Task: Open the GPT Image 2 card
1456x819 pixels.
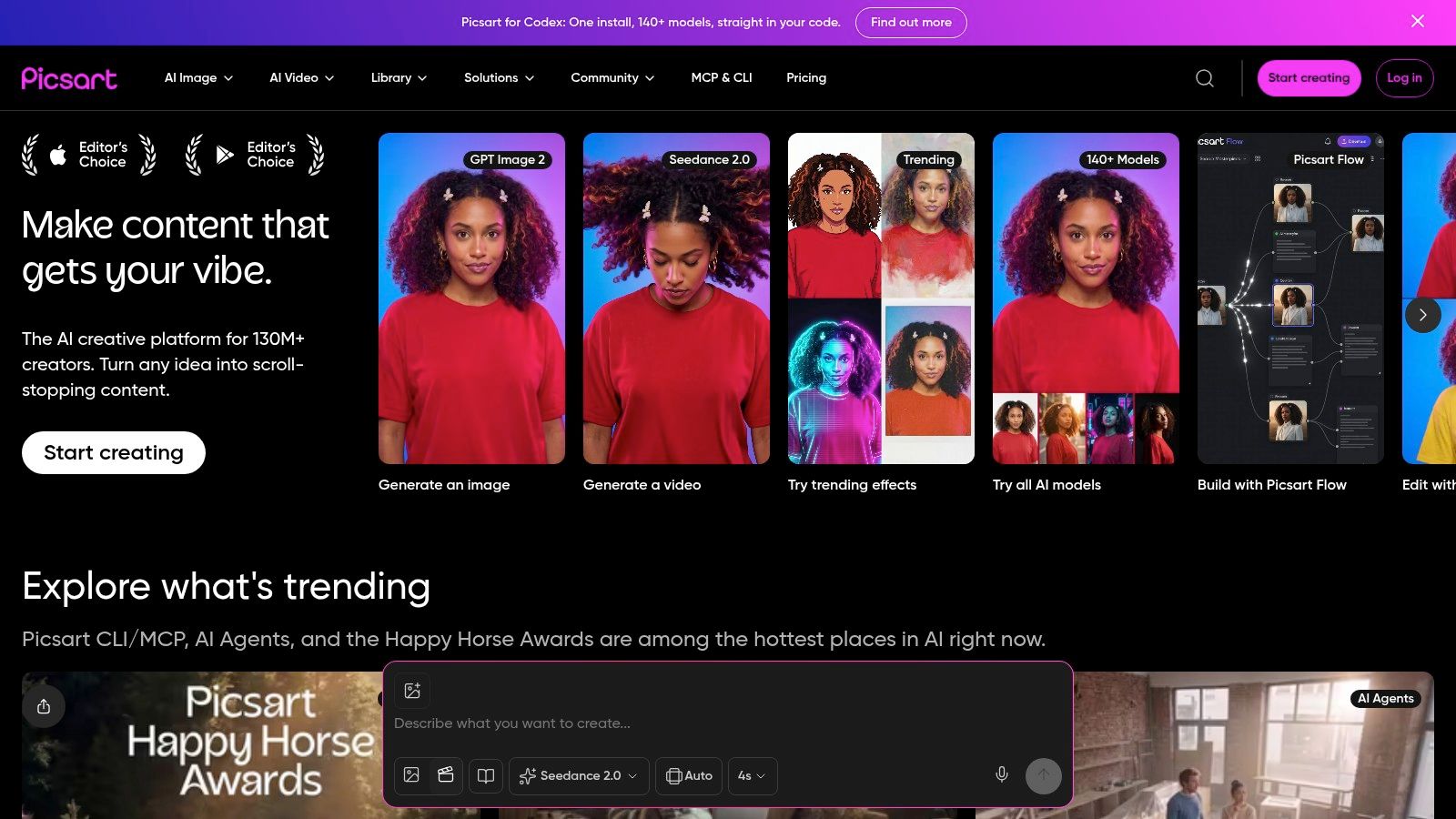Action: tap(471, 298)
